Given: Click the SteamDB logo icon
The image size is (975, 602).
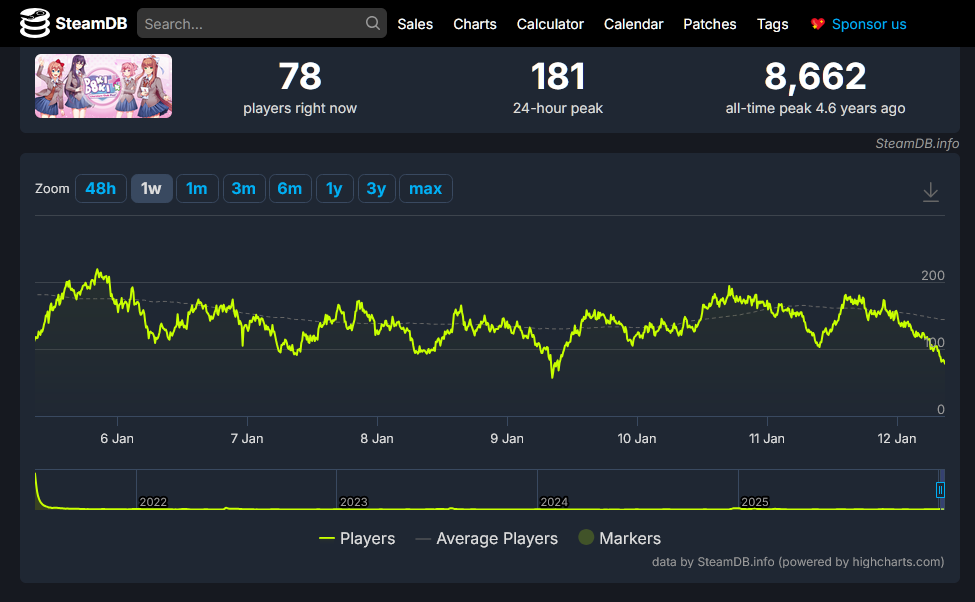Looking at the screenshot, I should (35, 23).
